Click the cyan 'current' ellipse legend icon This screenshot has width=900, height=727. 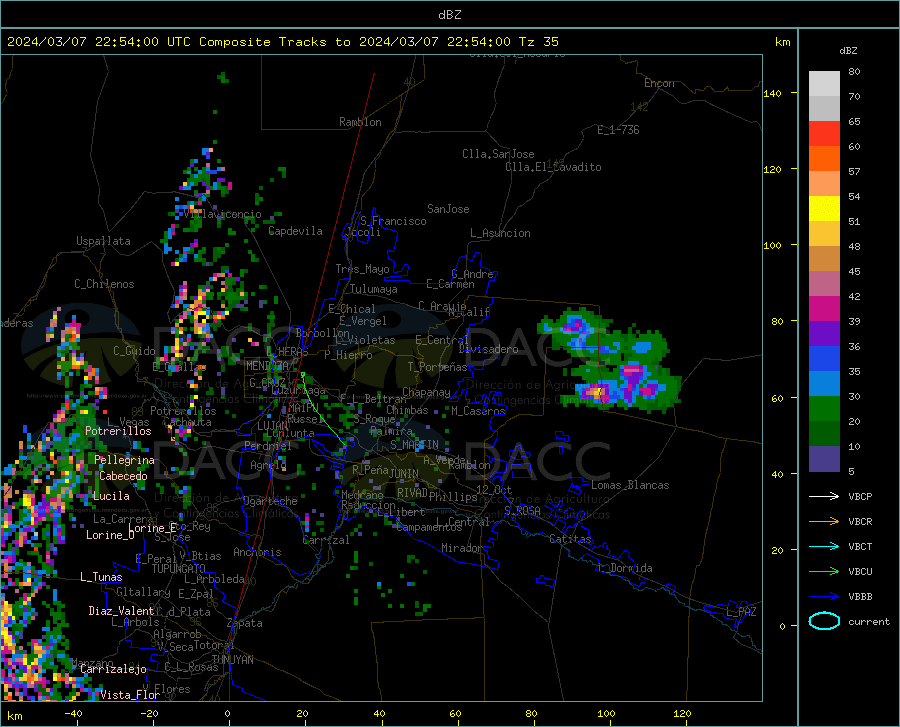(x=824, y=621)
